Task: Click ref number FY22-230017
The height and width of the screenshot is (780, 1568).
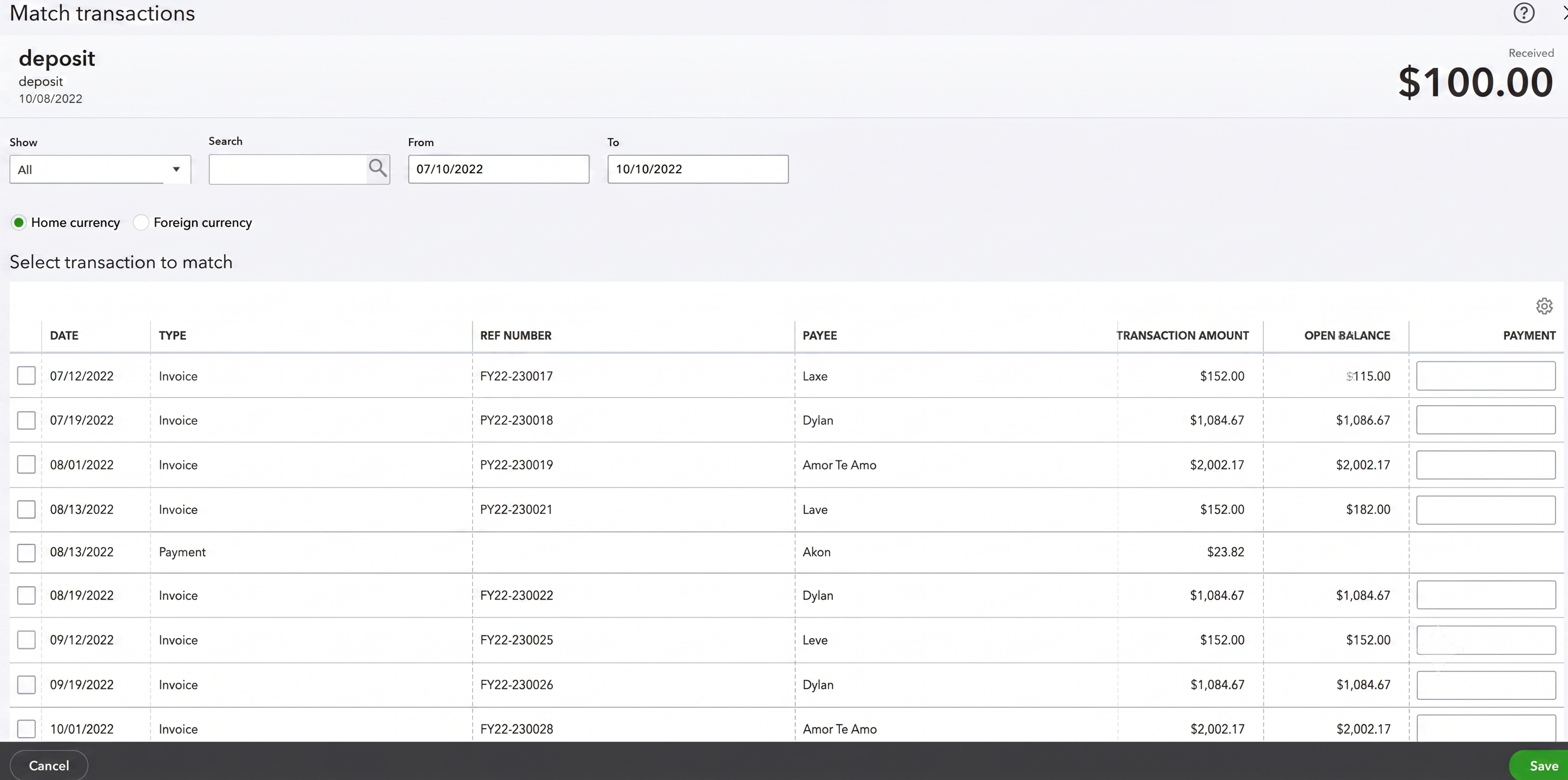Action: [x=516, y=376]
